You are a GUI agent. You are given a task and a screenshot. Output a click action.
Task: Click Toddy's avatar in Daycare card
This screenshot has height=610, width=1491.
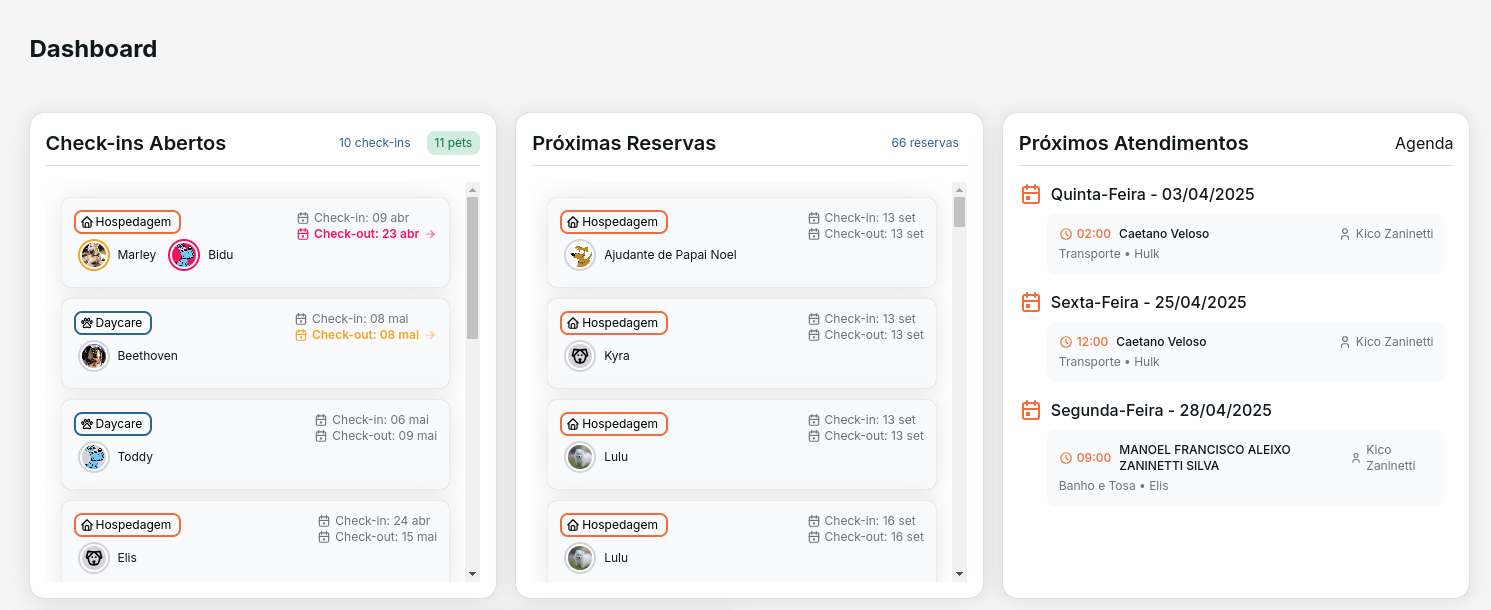tap(94, 457)
